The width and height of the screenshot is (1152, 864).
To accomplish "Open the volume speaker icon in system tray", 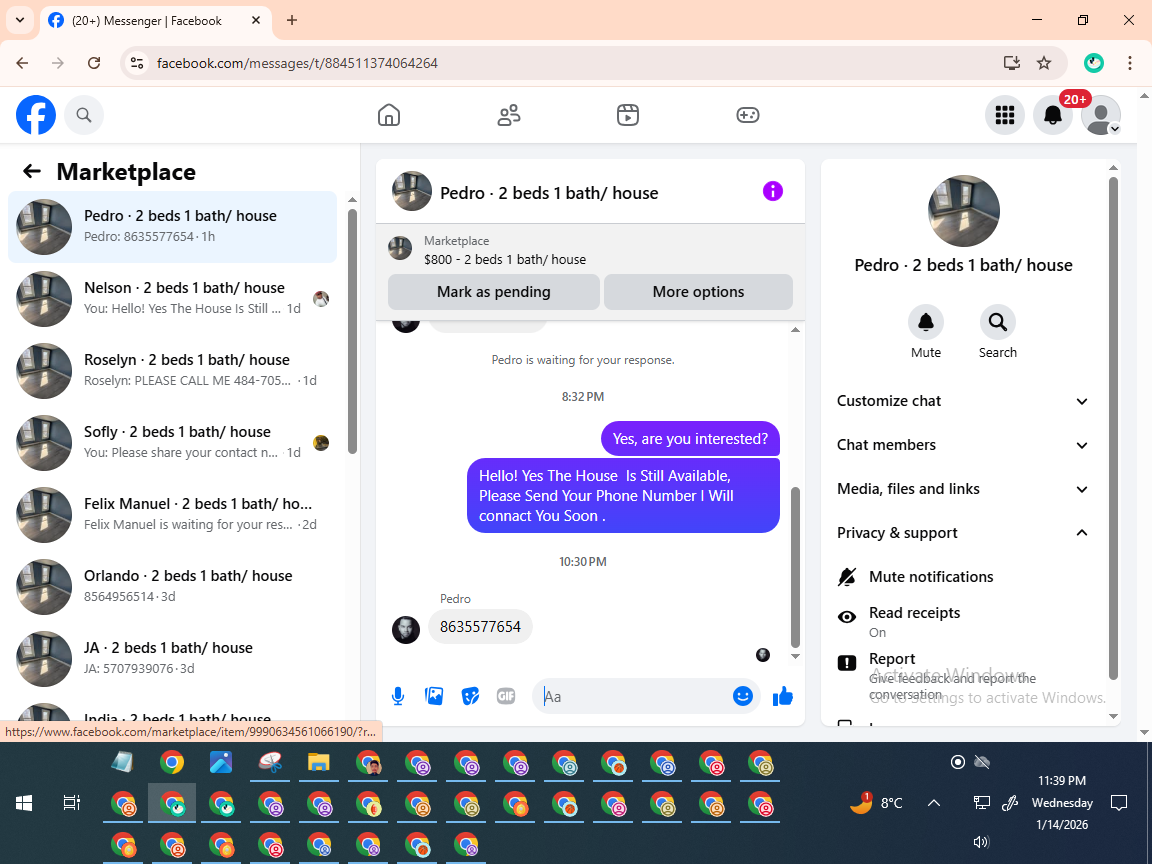I will (x=981, y=842).
